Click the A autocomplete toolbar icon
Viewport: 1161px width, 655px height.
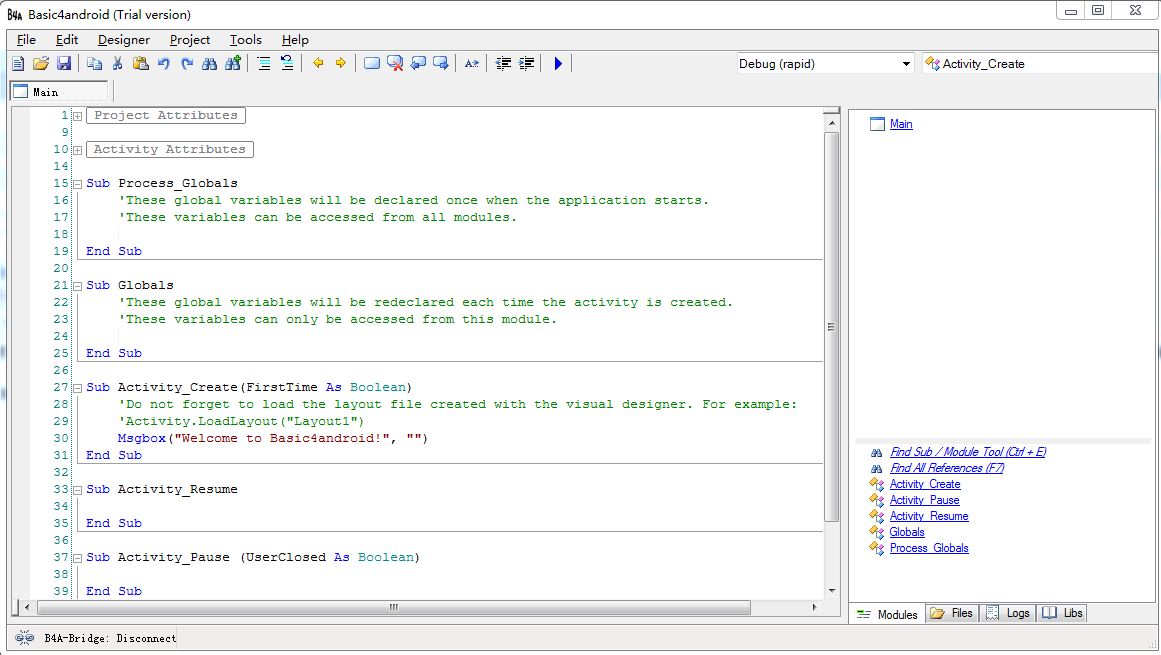472,64
